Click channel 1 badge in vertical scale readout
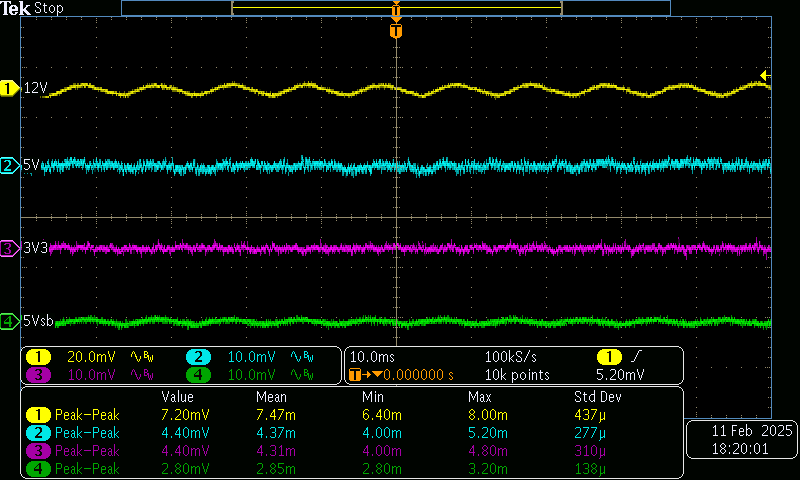The height and width of the screenshot is (480, 800). tap(38, 357)
